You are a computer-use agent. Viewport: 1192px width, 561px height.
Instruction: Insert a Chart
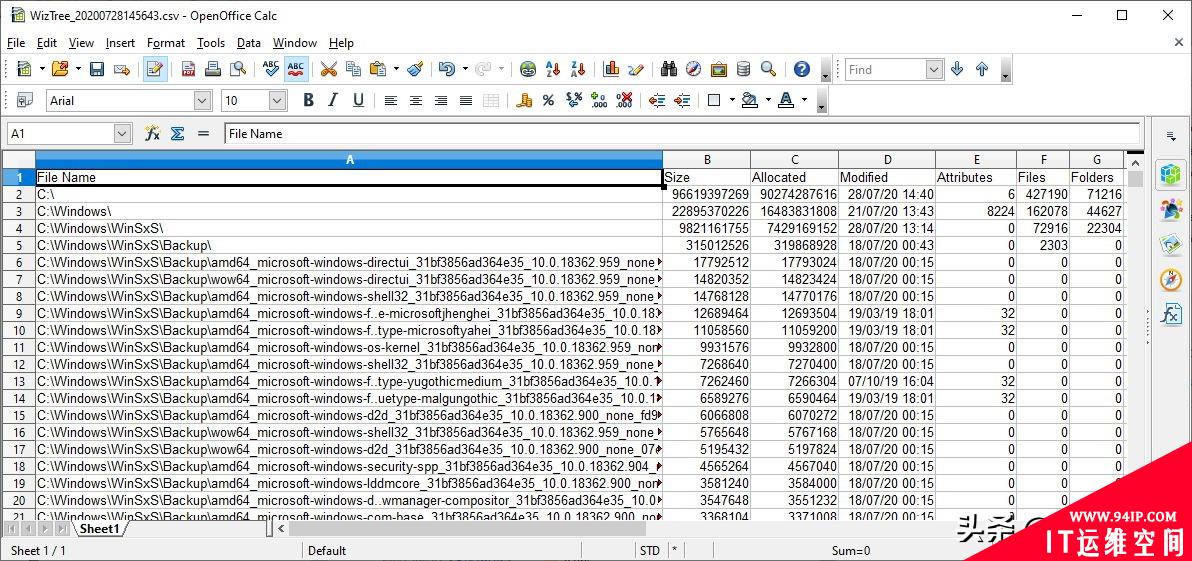click(x=610, y=69)
